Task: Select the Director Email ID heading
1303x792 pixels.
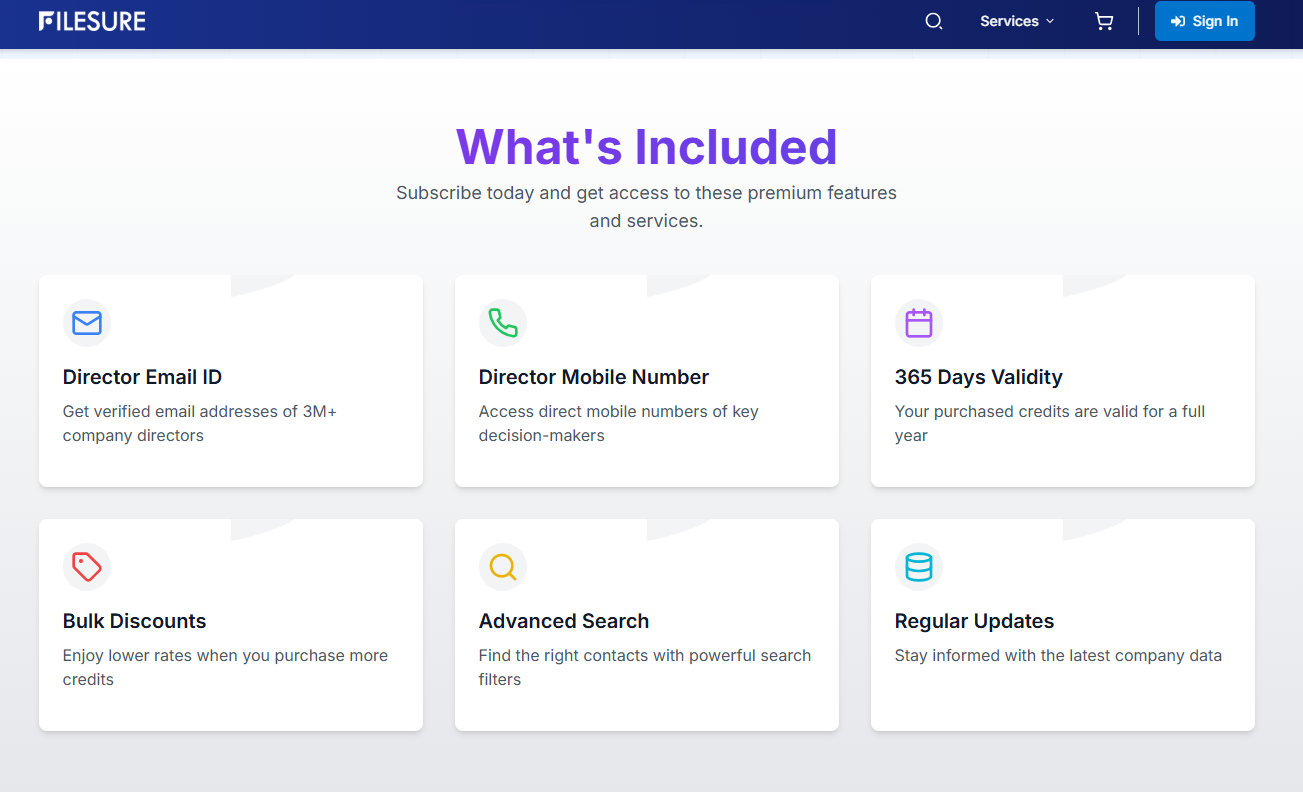Action: point(142,377)
